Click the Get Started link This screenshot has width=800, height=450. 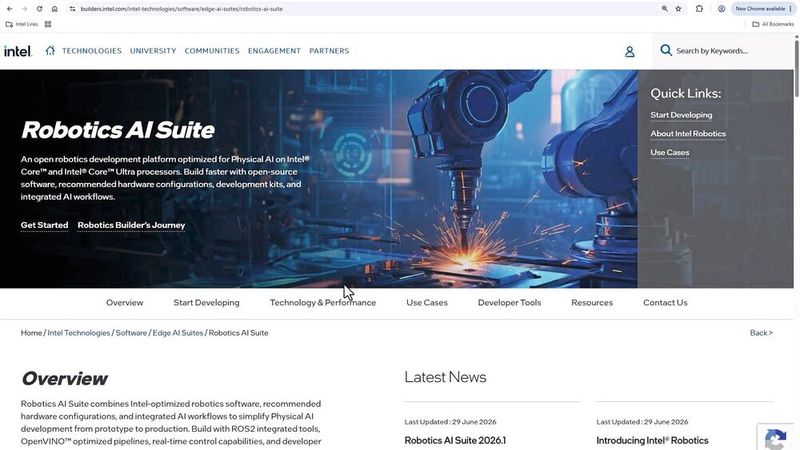pyautogui.click(x=44, y=225)
